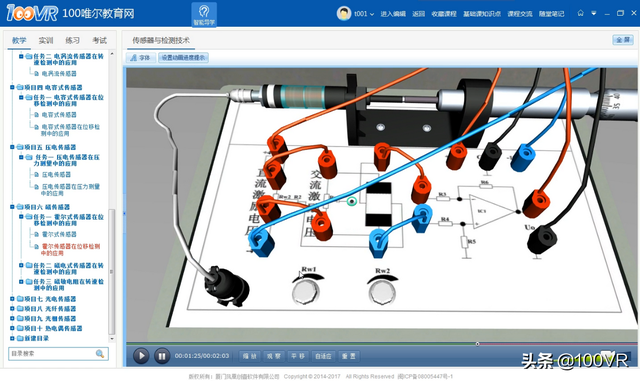This screenshot has height=381, width=640.
Task: Pause the animation with the pause button
Action: 162,356
